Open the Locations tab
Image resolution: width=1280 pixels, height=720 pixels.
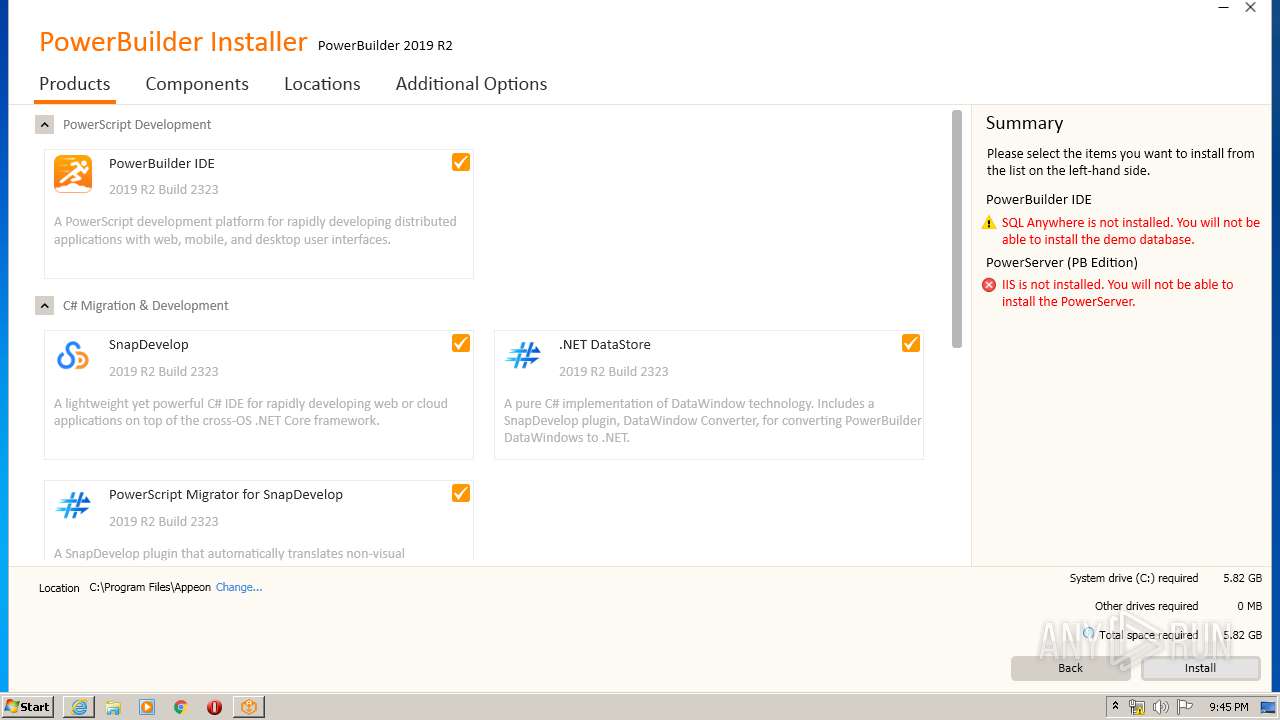coord(322,84)
